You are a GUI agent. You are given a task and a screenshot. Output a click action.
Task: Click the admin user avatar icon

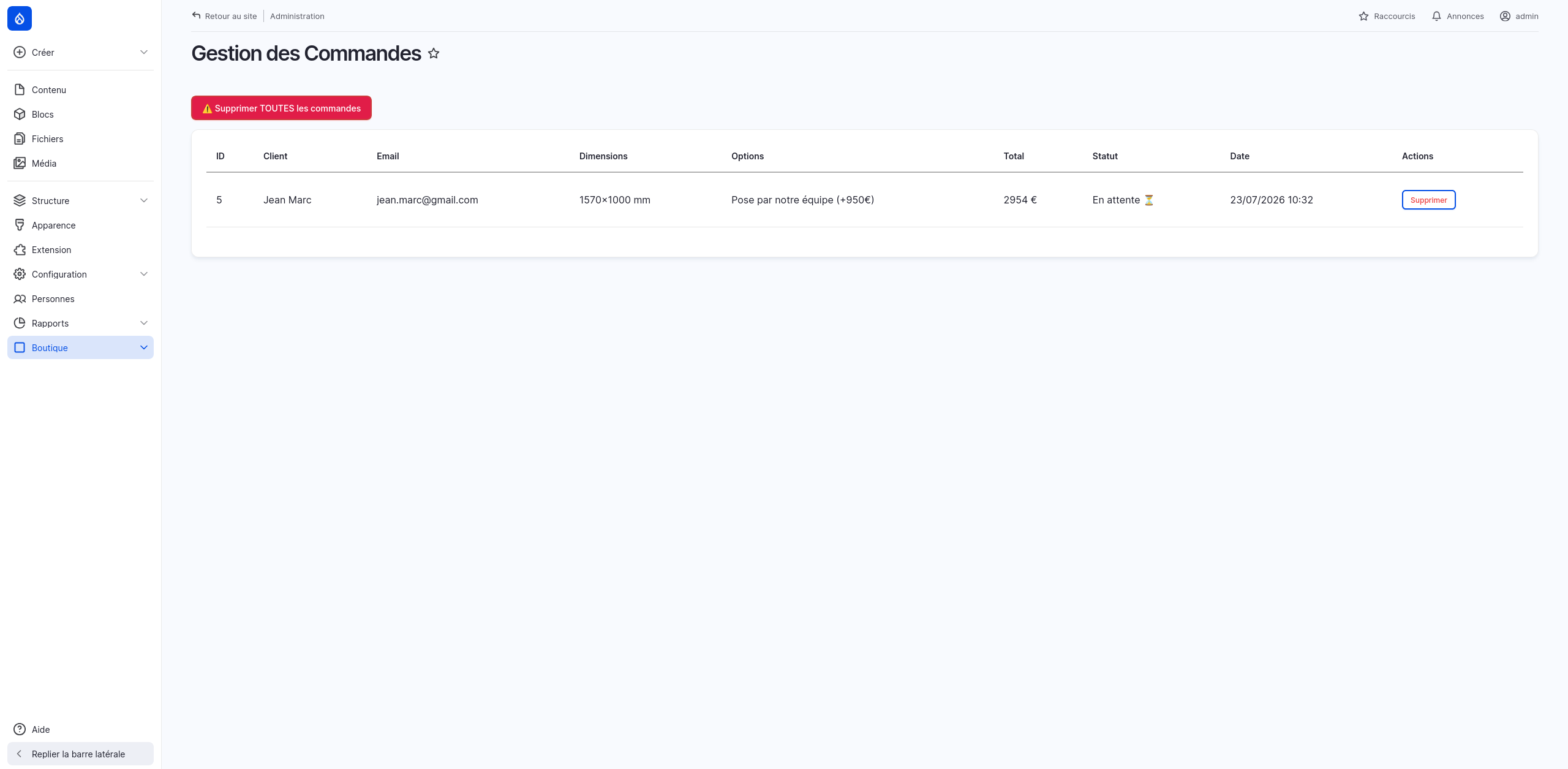1505,16
